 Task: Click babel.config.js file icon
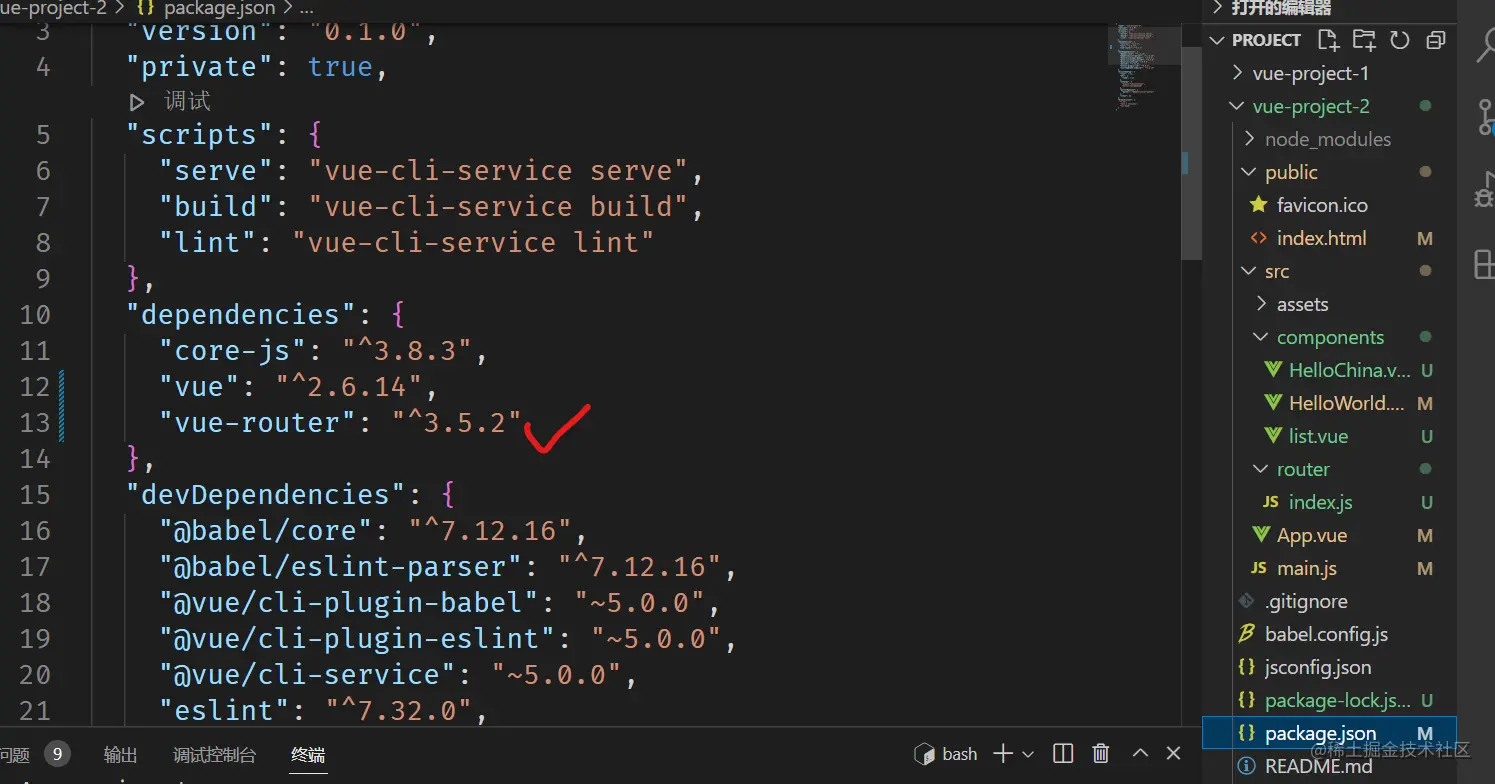pos(1246,634)
